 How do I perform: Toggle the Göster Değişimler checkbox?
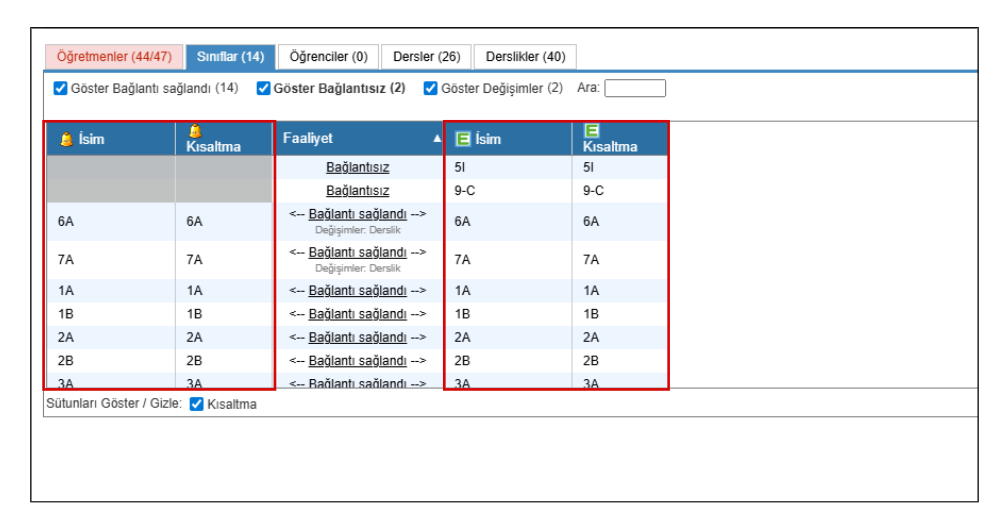431,88
